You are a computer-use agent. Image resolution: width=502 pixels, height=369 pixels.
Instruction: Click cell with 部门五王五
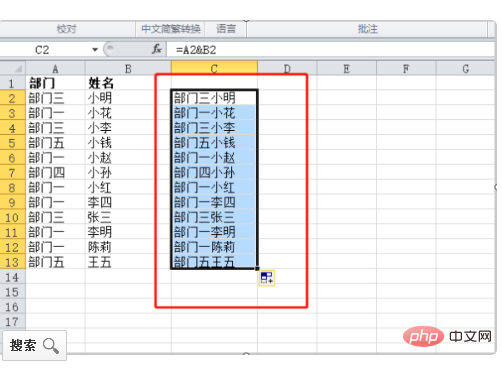(214, 262)
